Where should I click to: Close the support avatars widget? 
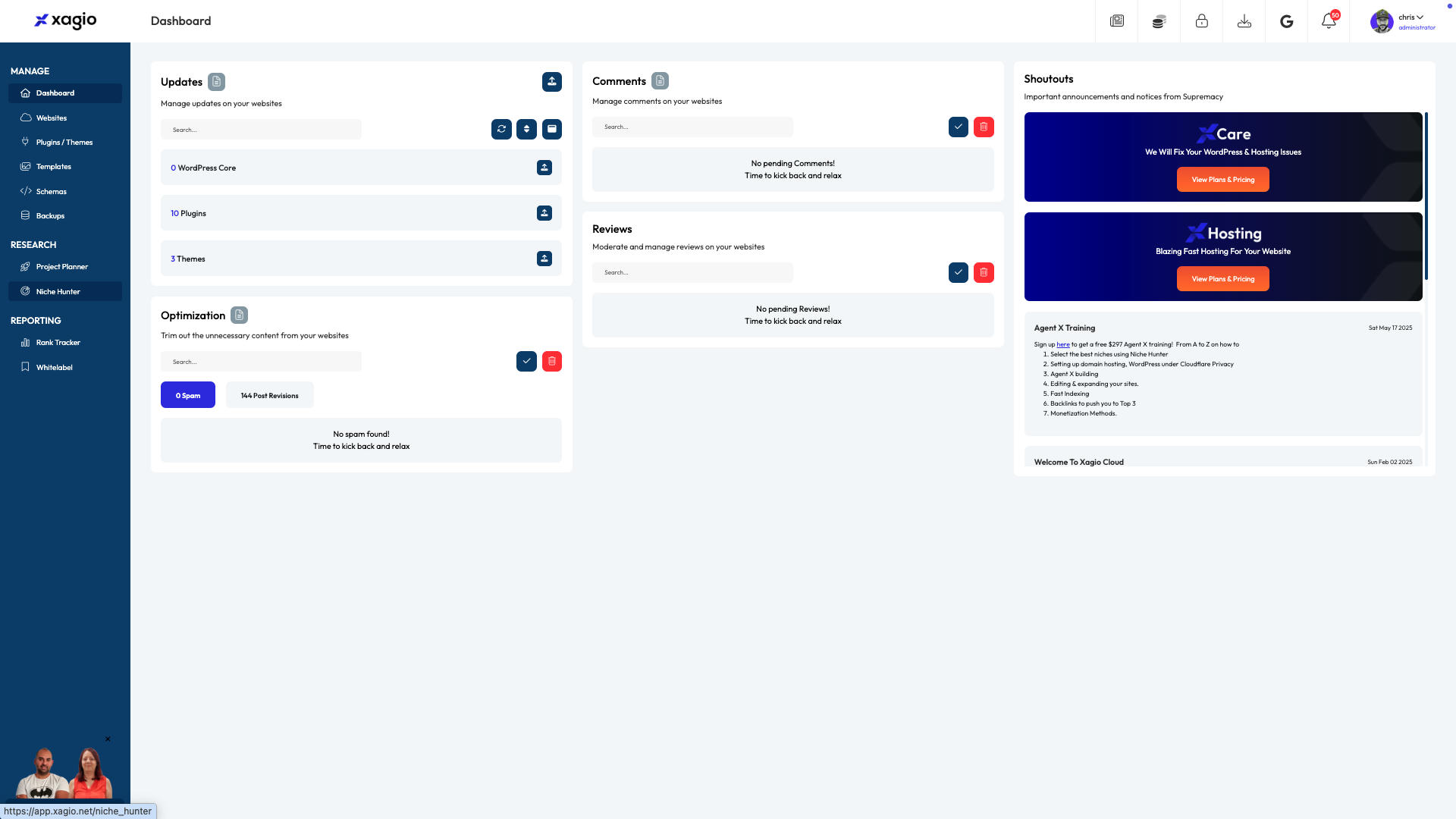tap(108, 739)
